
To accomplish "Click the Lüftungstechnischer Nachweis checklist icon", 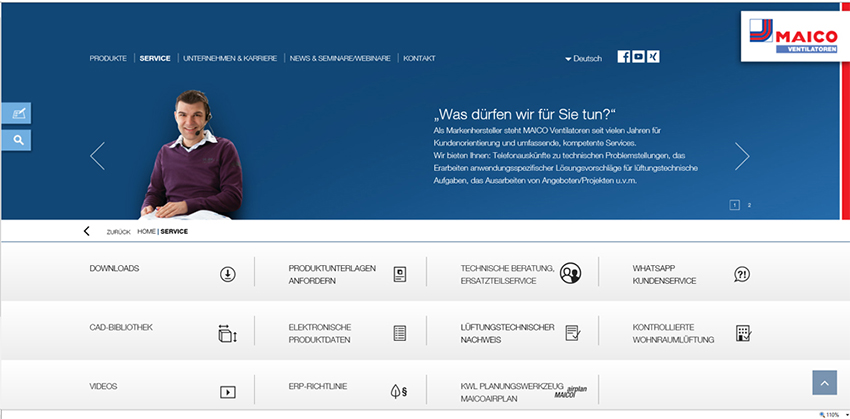I will [x=572, y=333].
